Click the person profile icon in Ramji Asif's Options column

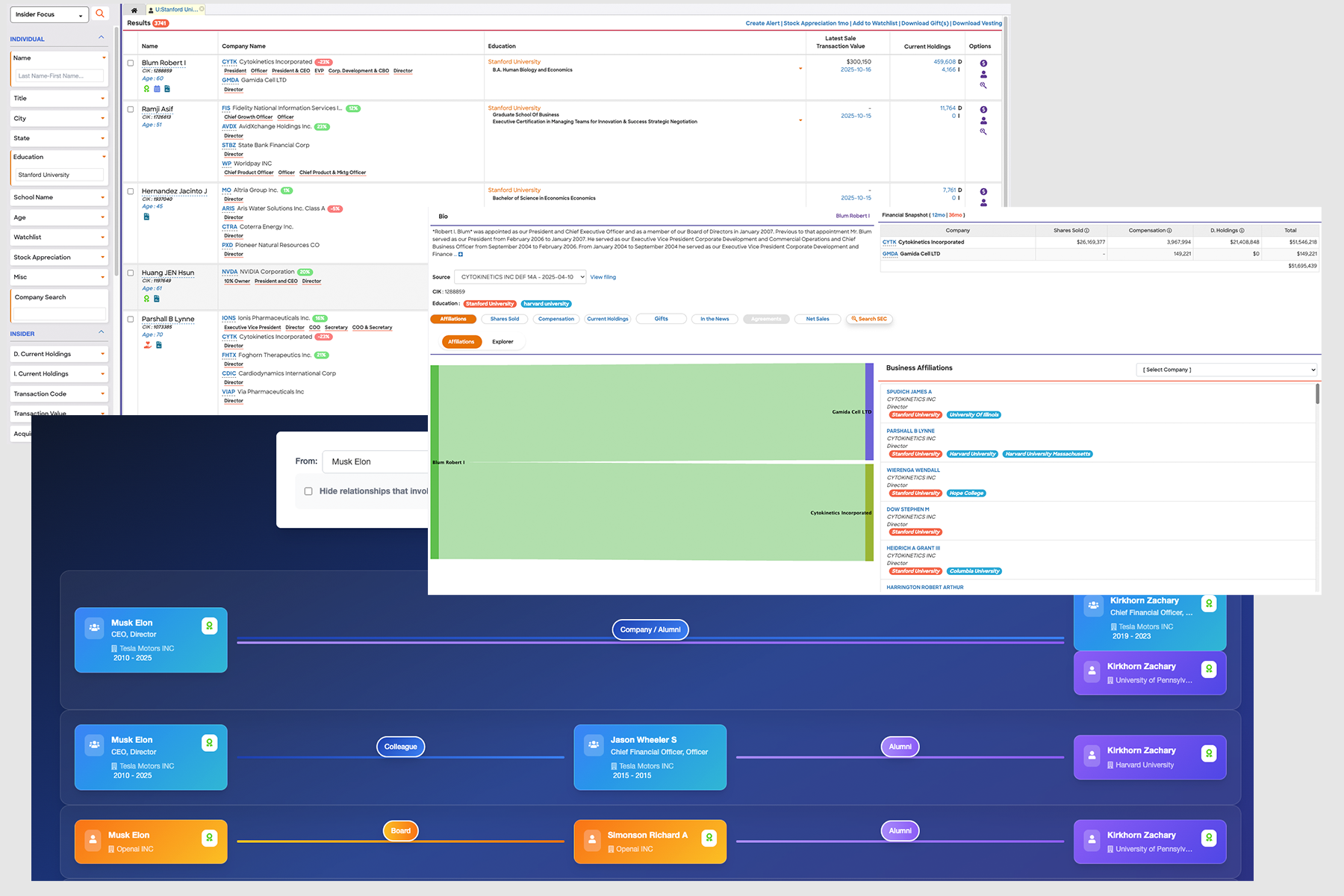[983, 120]
